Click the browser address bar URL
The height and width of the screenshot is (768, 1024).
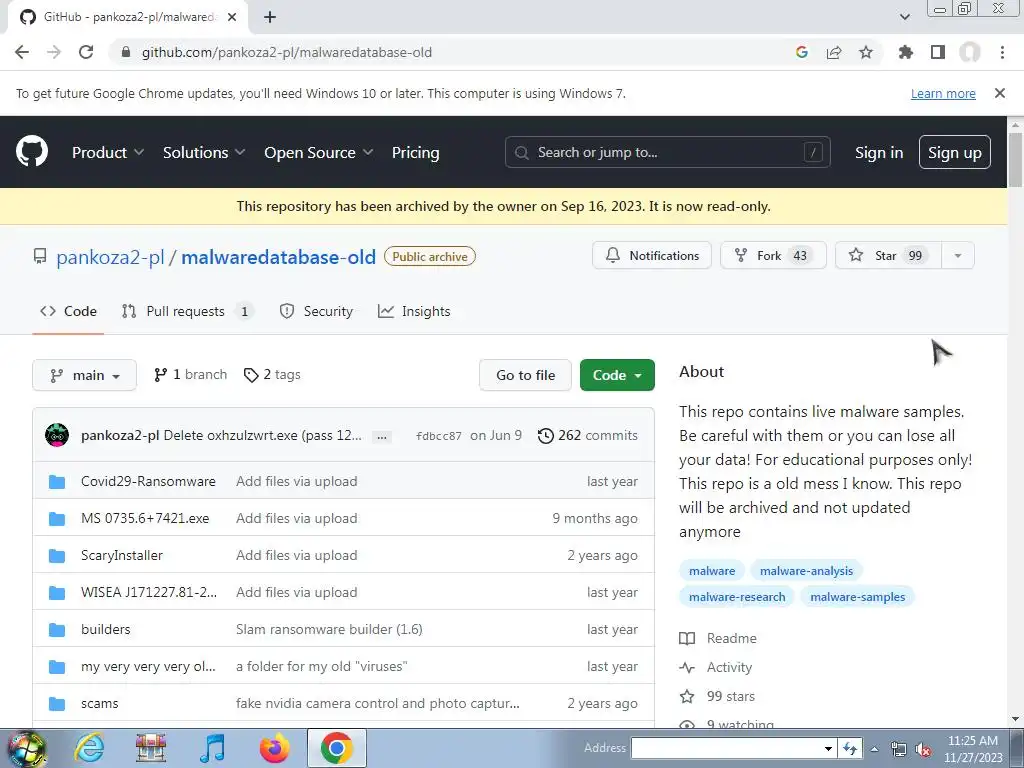point(287,52)
